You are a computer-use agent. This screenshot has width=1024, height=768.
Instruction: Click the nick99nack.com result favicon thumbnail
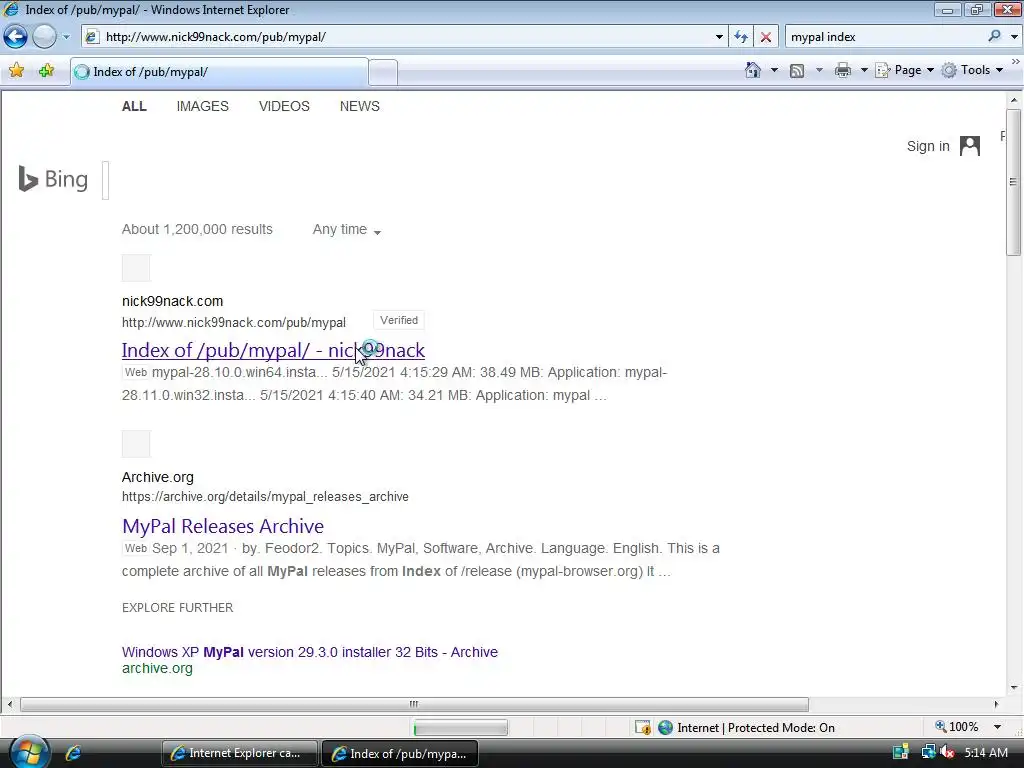(x=136, y=268)
